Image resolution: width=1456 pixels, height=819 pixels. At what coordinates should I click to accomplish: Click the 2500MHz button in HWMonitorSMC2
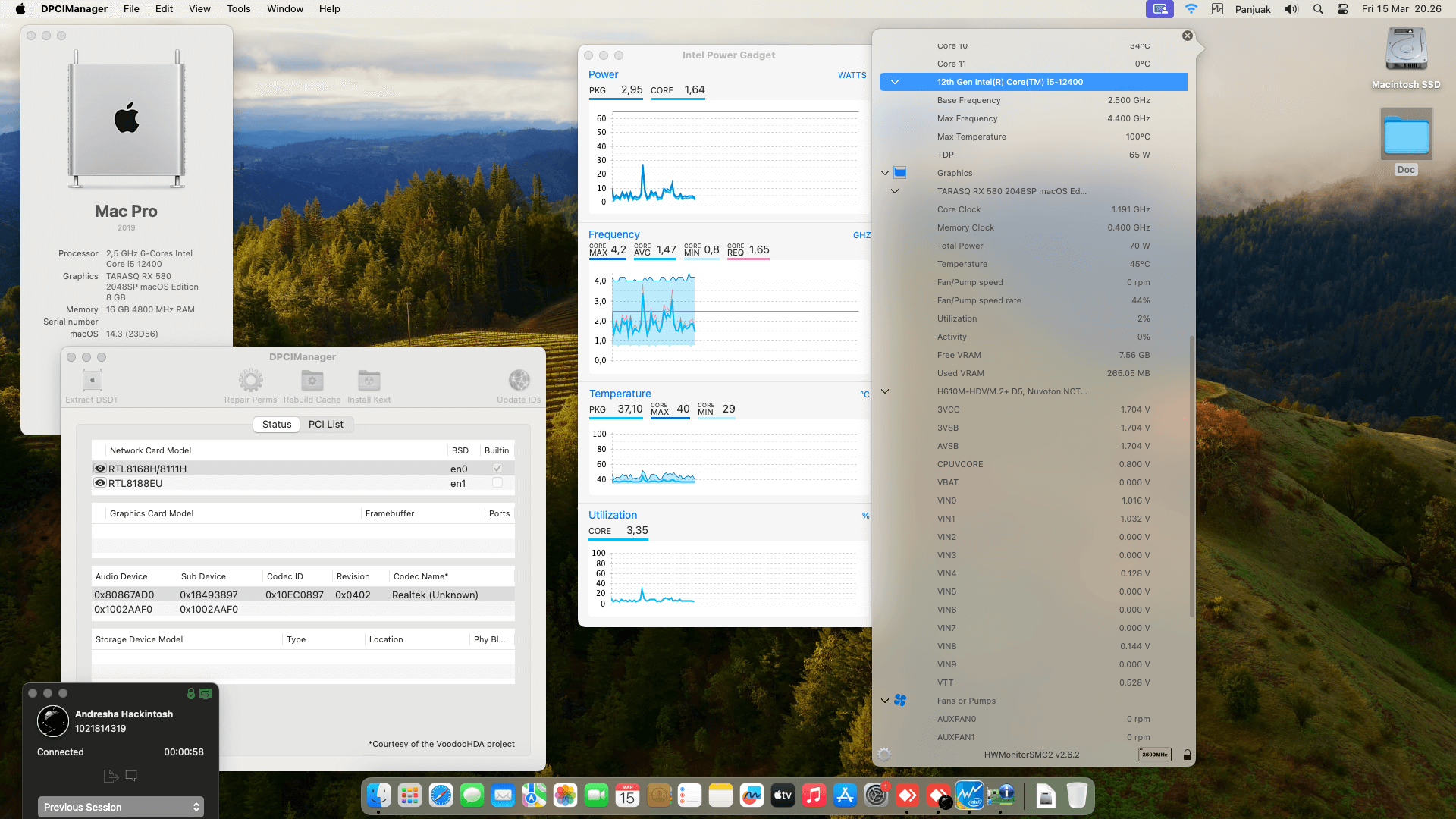[1154, 755]
